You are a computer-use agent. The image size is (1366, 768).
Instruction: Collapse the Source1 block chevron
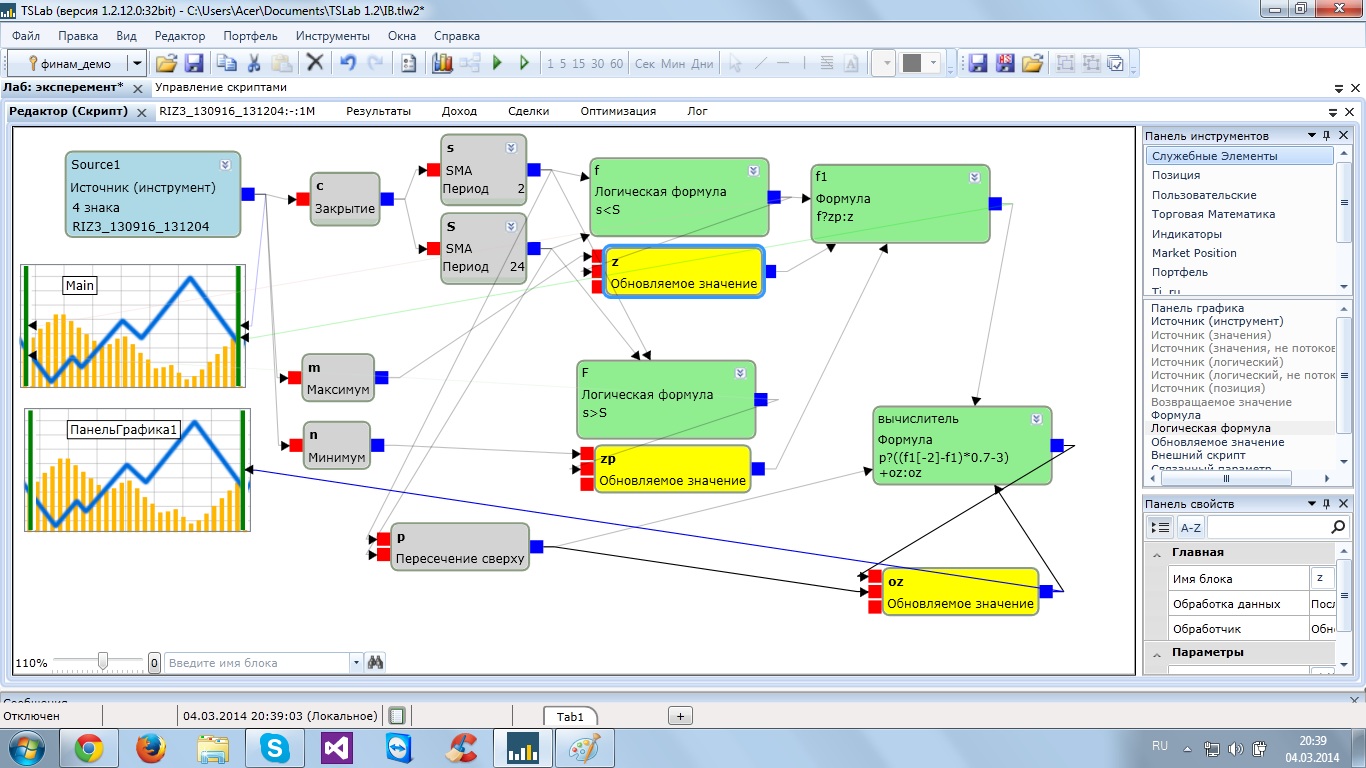[226, 165]
